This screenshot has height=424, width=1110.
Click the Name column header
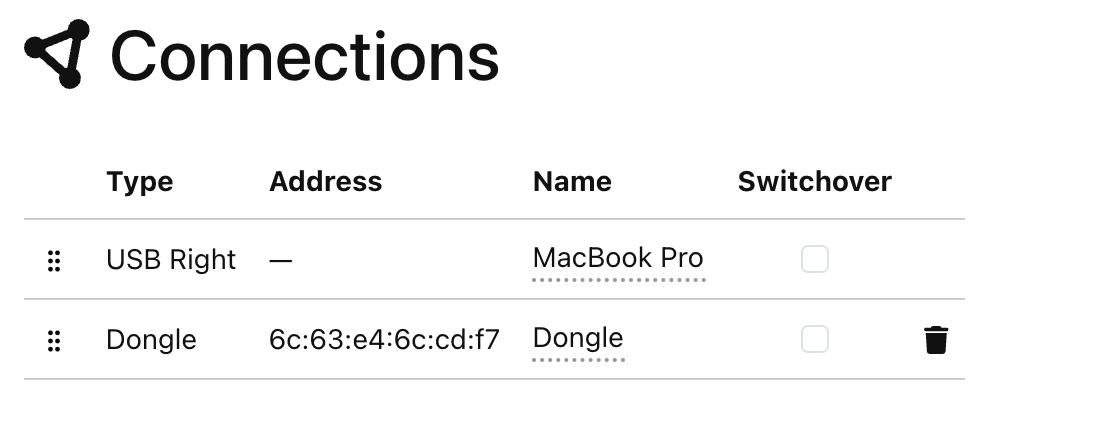pyautogui.click(x=572, y=182)
